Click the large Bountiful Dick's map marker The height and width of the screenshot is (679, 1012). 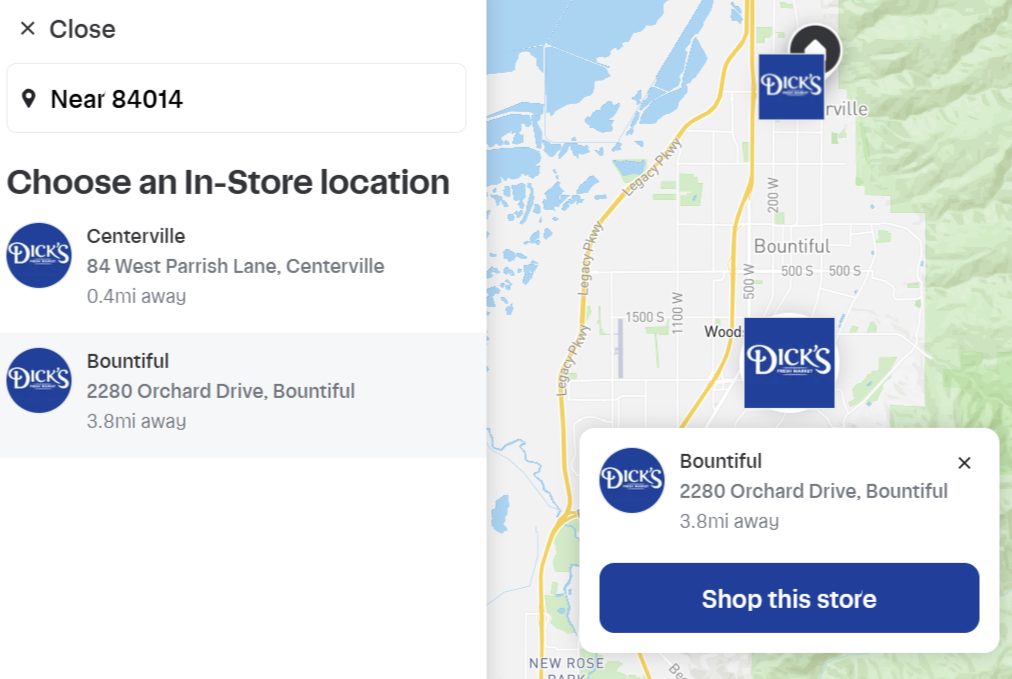point(789,362)
